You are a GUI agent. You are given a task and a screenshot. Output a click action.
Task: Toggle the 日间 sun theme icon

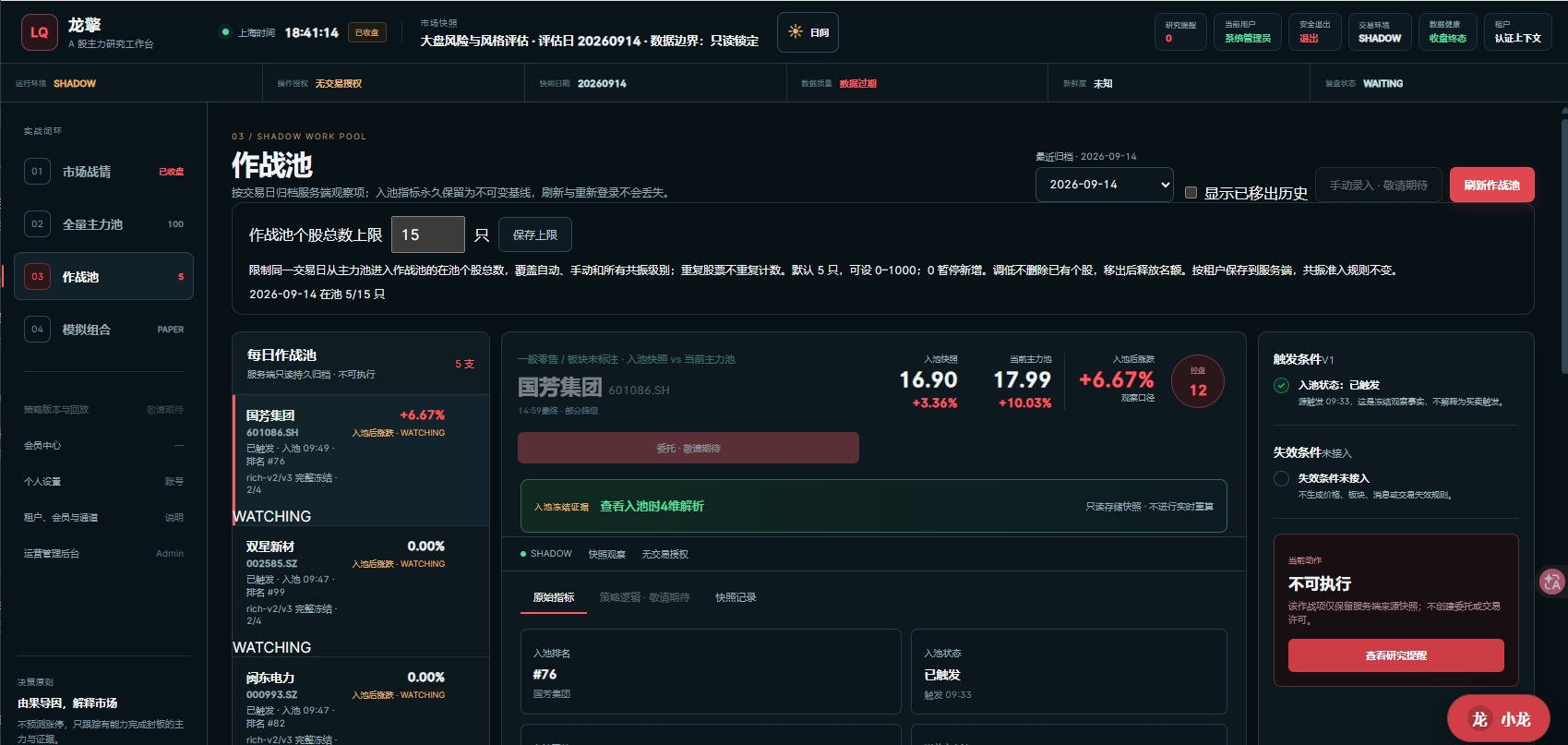(x=796, y=32)
